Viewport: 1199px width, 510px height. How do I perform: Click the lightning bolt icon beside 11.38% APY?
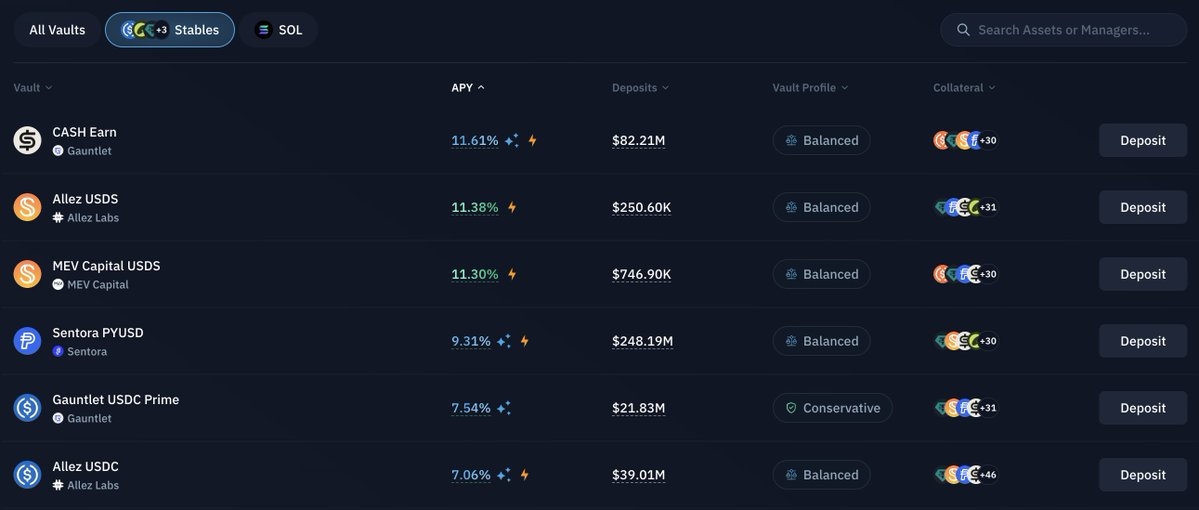pos(512,207)
